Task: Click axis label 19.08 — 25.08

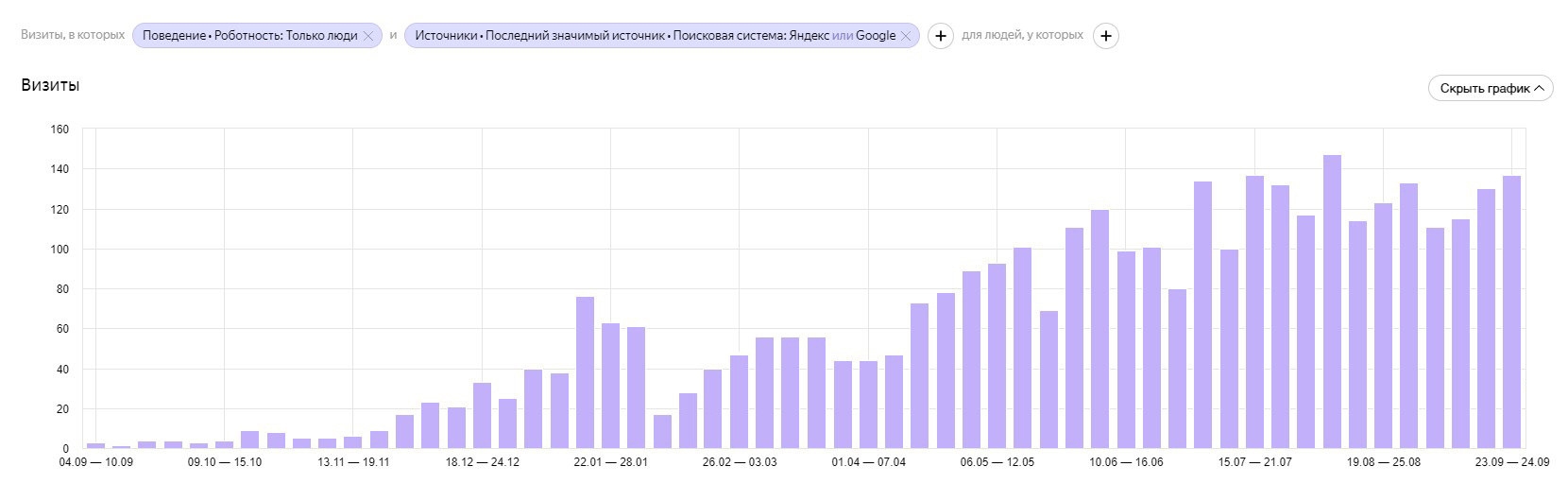Action: pyautogui.click(x=1384, y=462)
